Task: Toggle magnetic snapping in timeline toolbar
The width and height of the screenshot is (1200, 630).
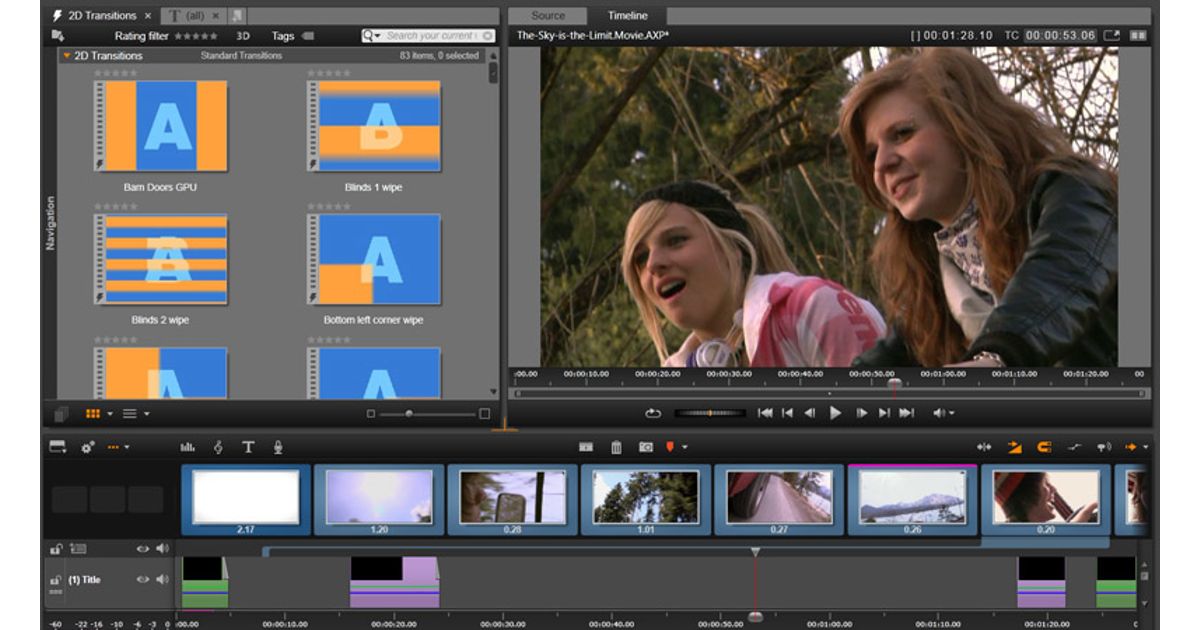Action: click(1044, 447)
